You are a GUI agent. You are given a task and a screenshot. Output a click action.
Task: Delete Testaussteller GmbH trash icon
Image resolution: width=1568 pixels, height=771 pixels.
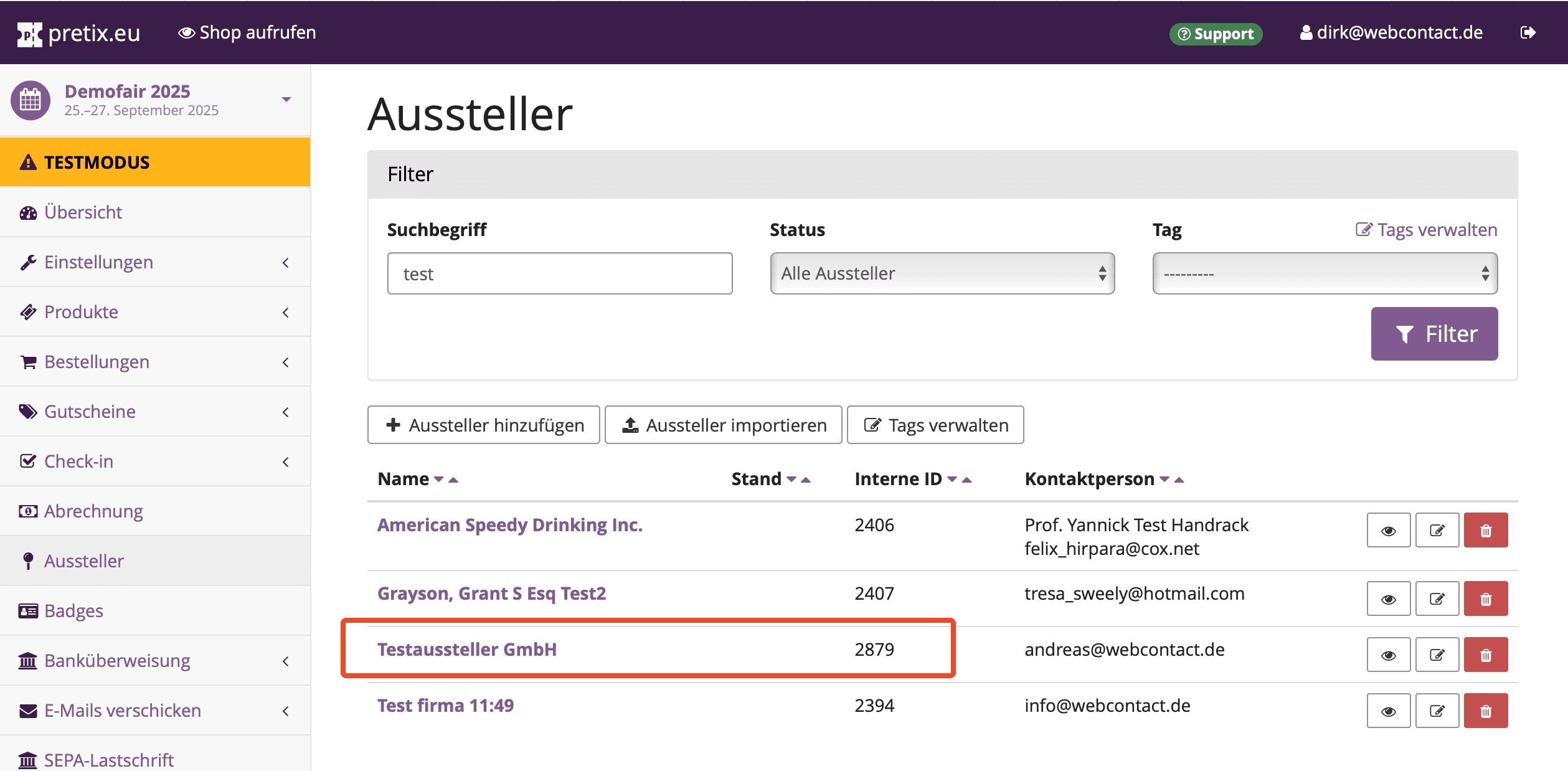(1486, 655)
